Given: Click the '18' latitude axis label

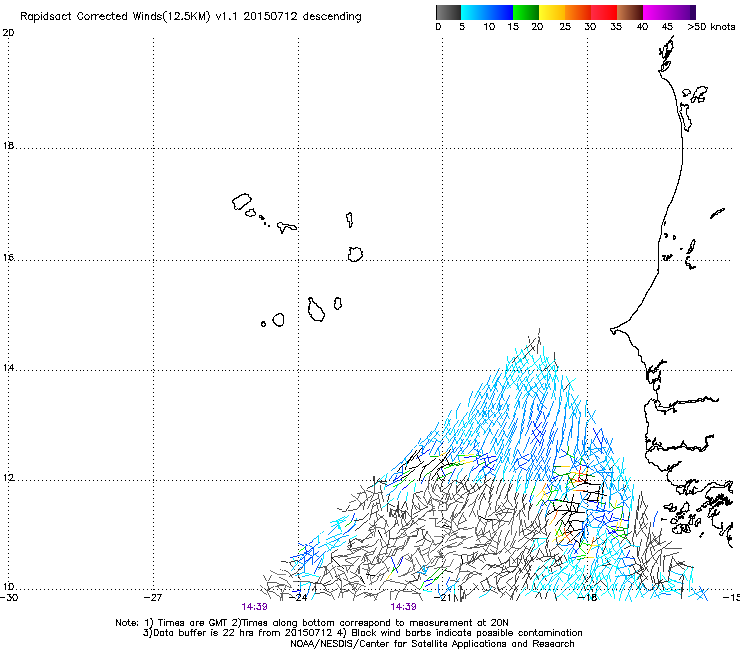Looking at the screenshot, I should [x=8, y=145].
